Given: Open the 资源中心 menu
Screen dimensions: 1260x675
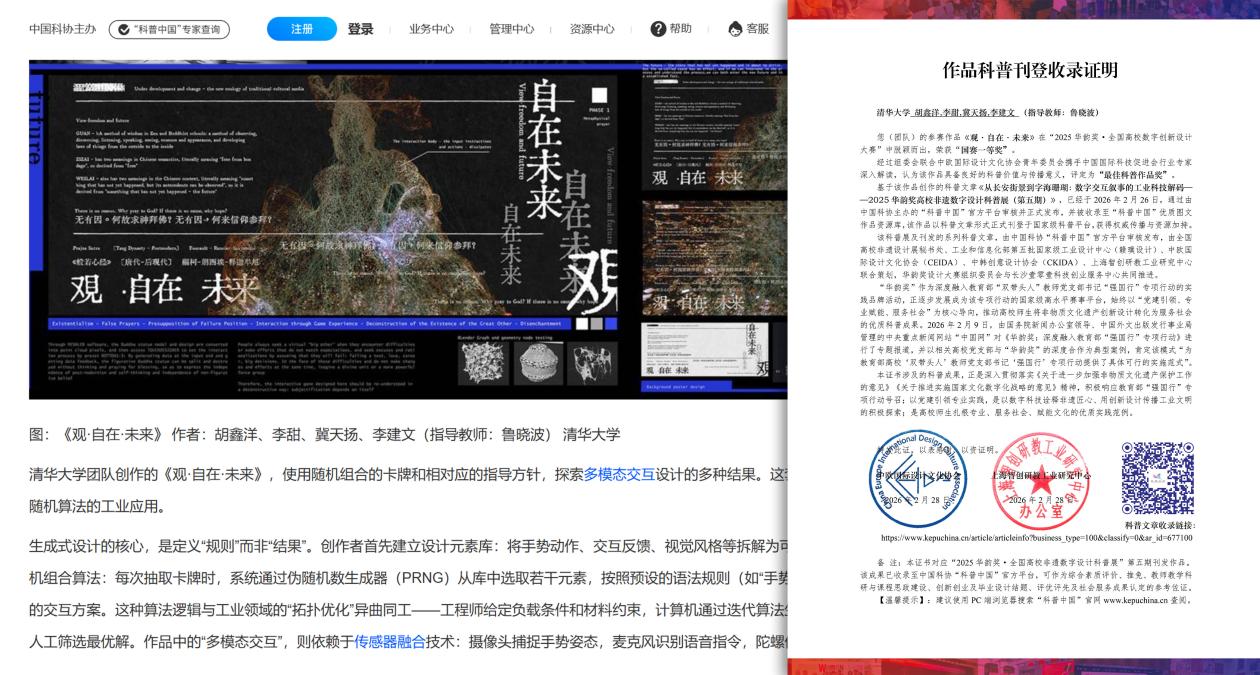Looking at the screenshot, I should pyautogui.click(x=594, y=29).
